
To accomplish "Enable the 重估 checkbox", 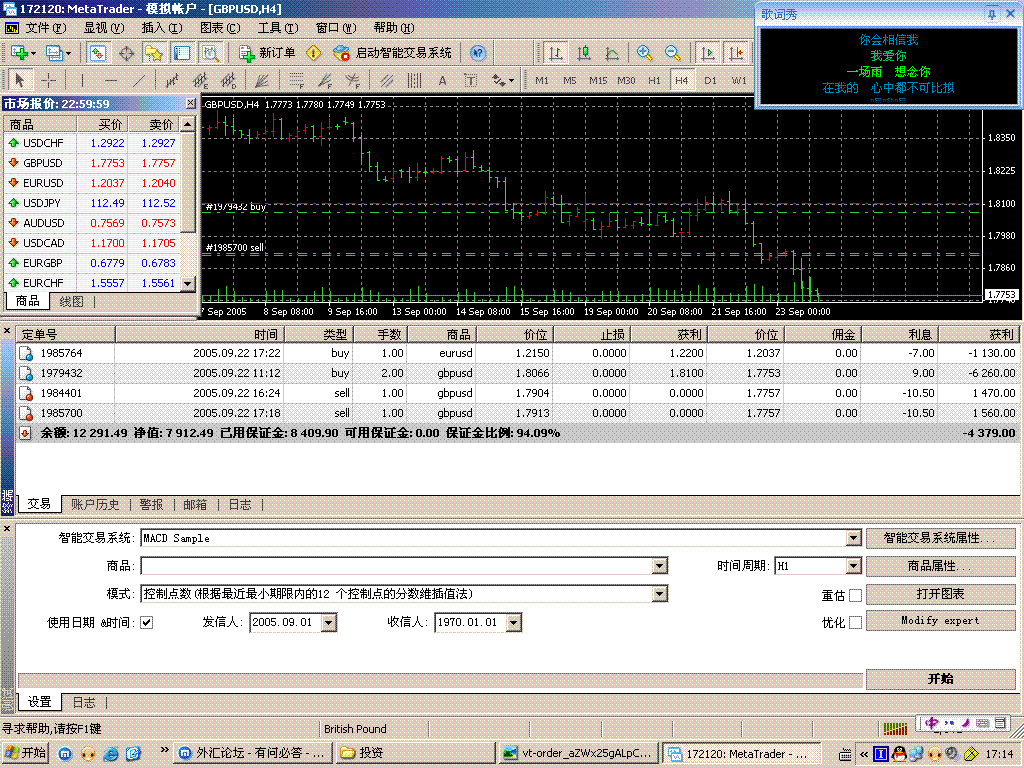I will (855, 595).
